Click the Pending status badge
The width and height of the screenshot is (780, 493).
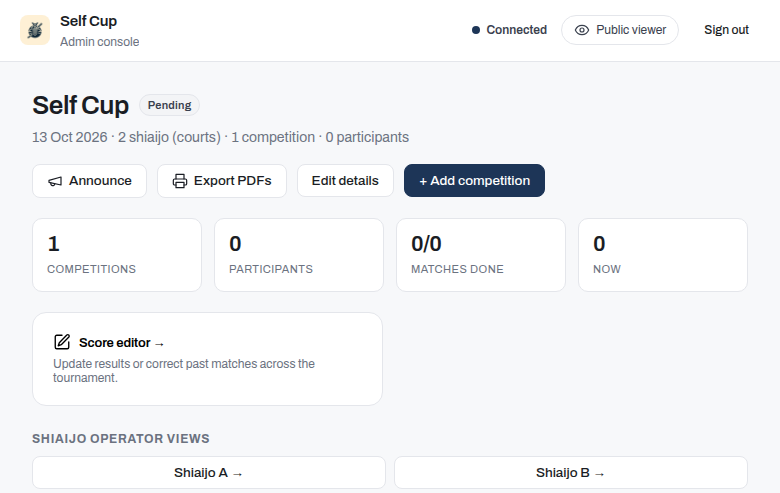coord(169,105)
